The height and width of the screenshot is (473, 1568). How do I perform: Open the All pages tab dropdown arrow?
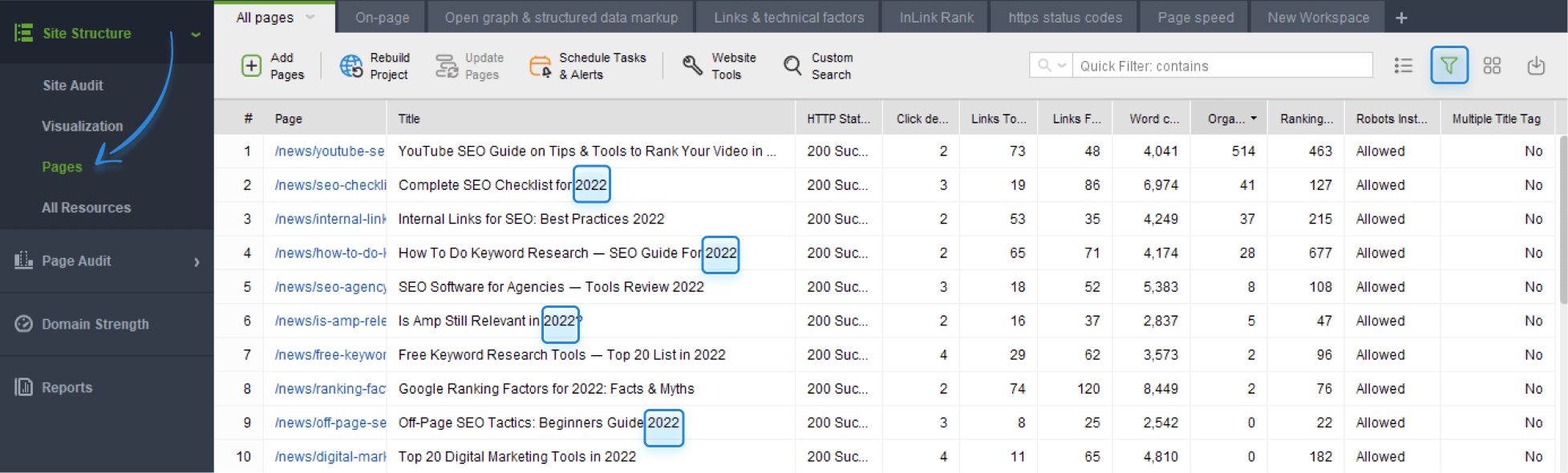point(311,17)
